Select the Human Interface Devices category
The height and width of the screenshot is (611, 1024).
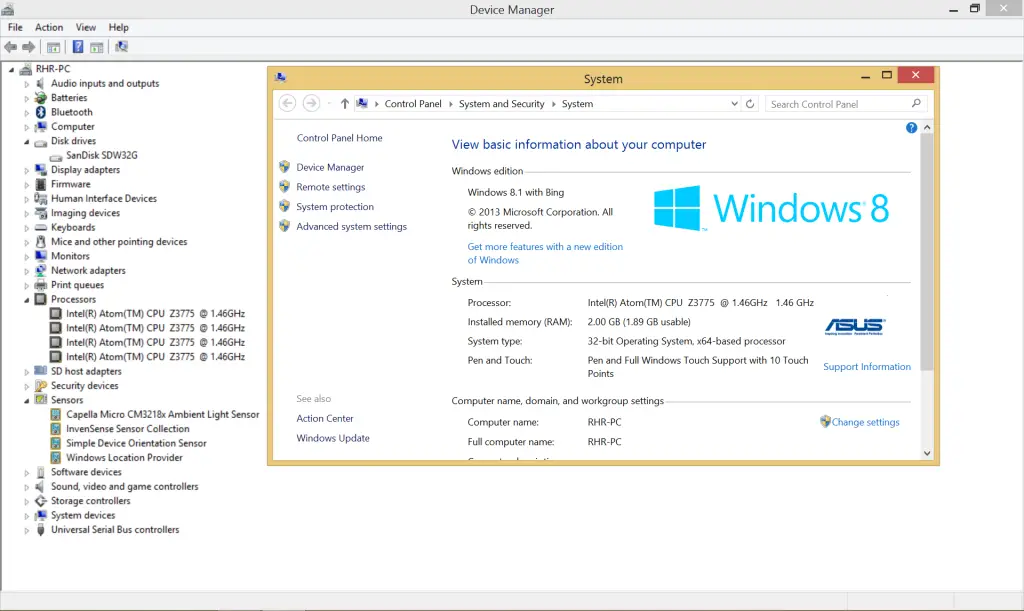point(104,198)
